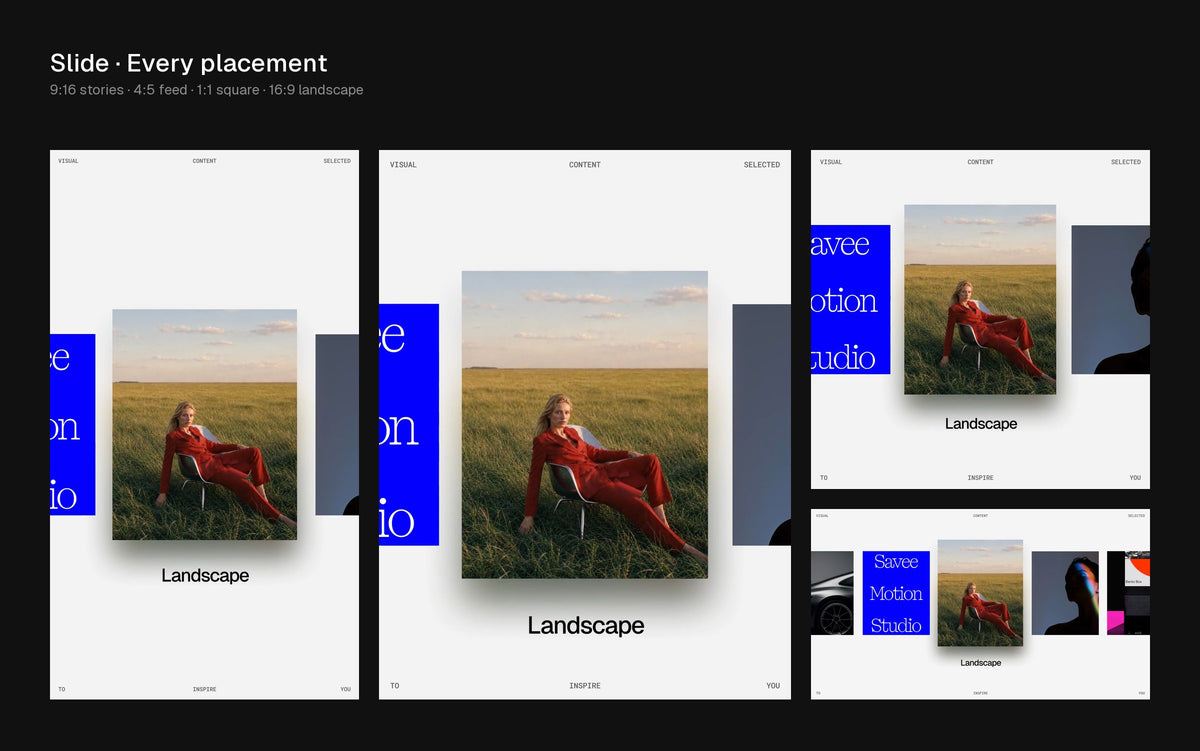
Task: Select the woman in red photo in the 9:16 stories slide
Action: [204, 424]
